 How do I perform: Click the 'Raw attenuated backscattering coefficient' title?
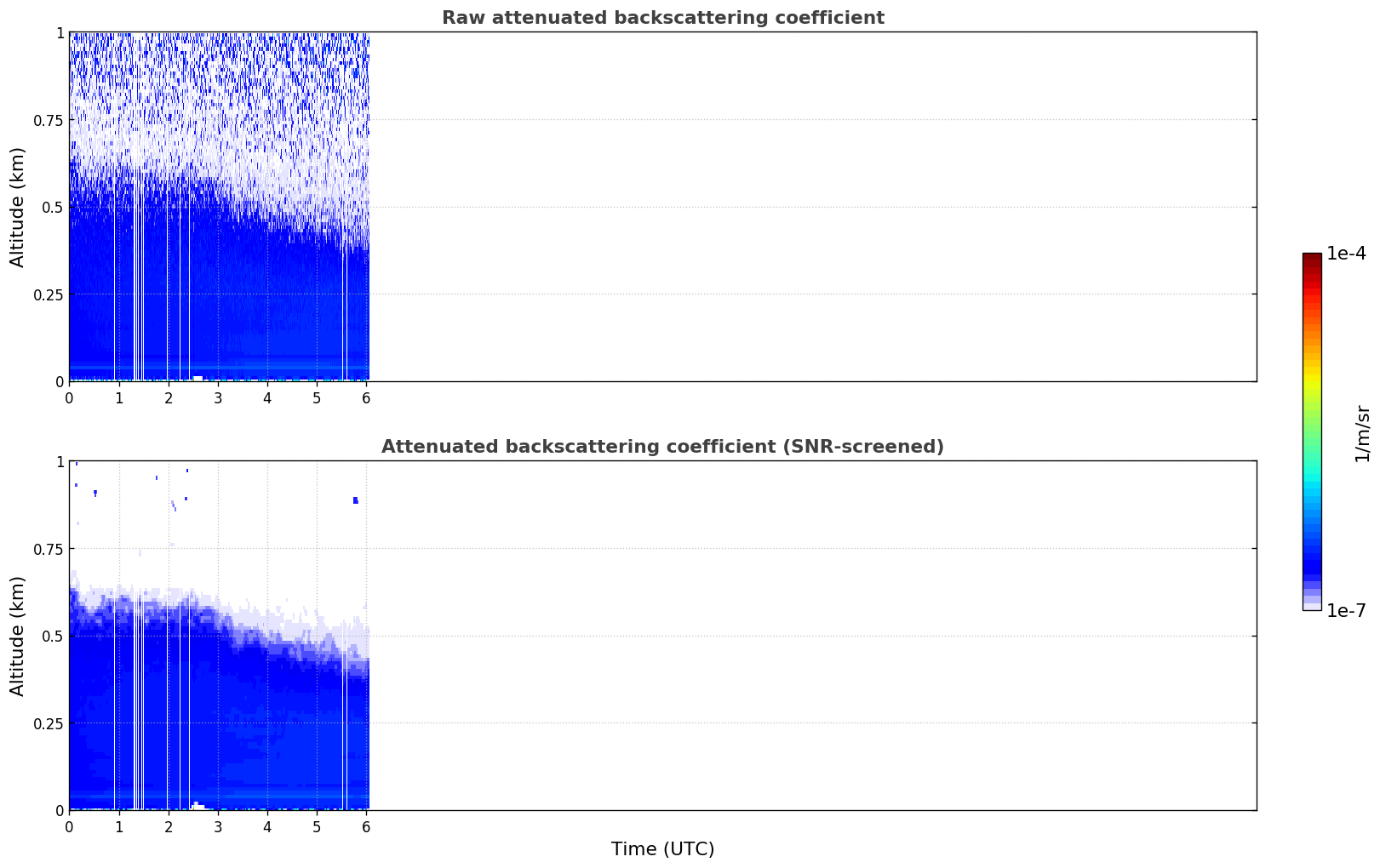pos(662,18)
